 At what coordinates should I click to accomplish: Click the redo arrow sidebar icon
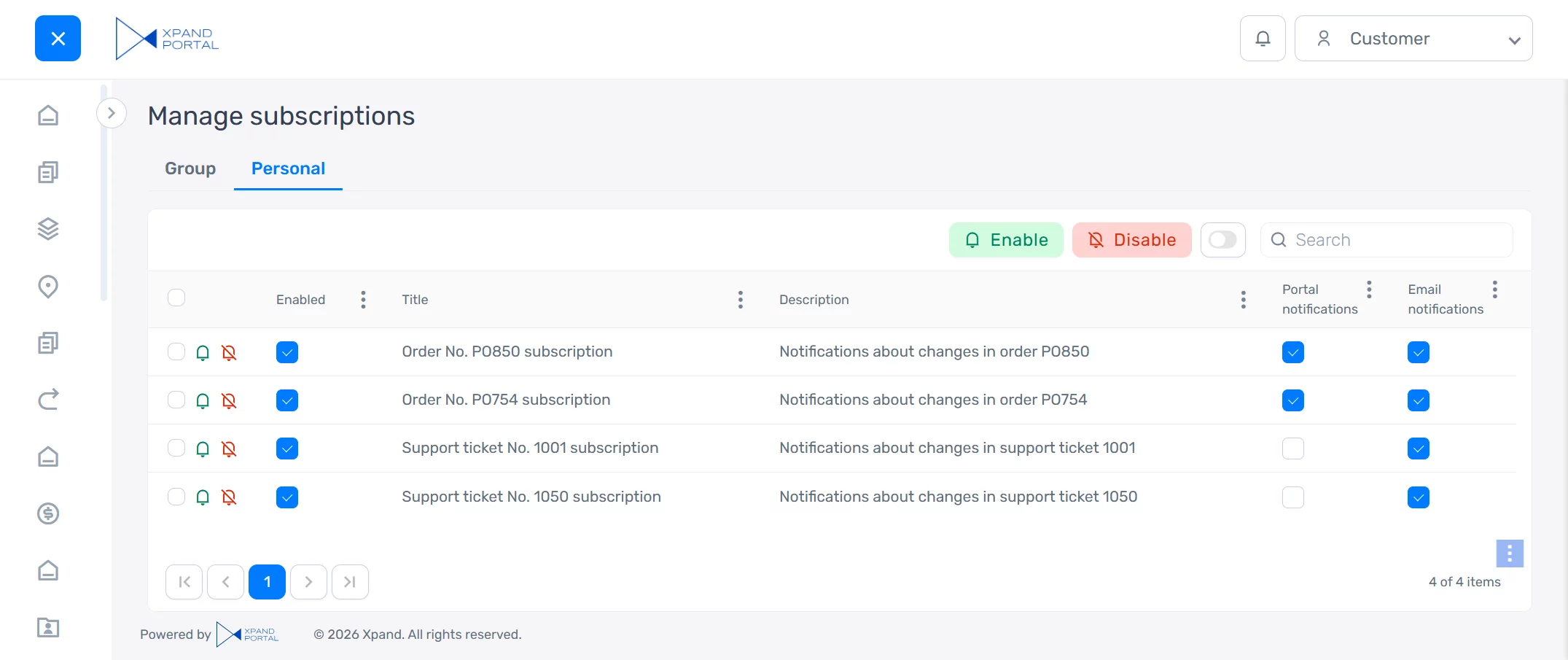tap(48, 400)
